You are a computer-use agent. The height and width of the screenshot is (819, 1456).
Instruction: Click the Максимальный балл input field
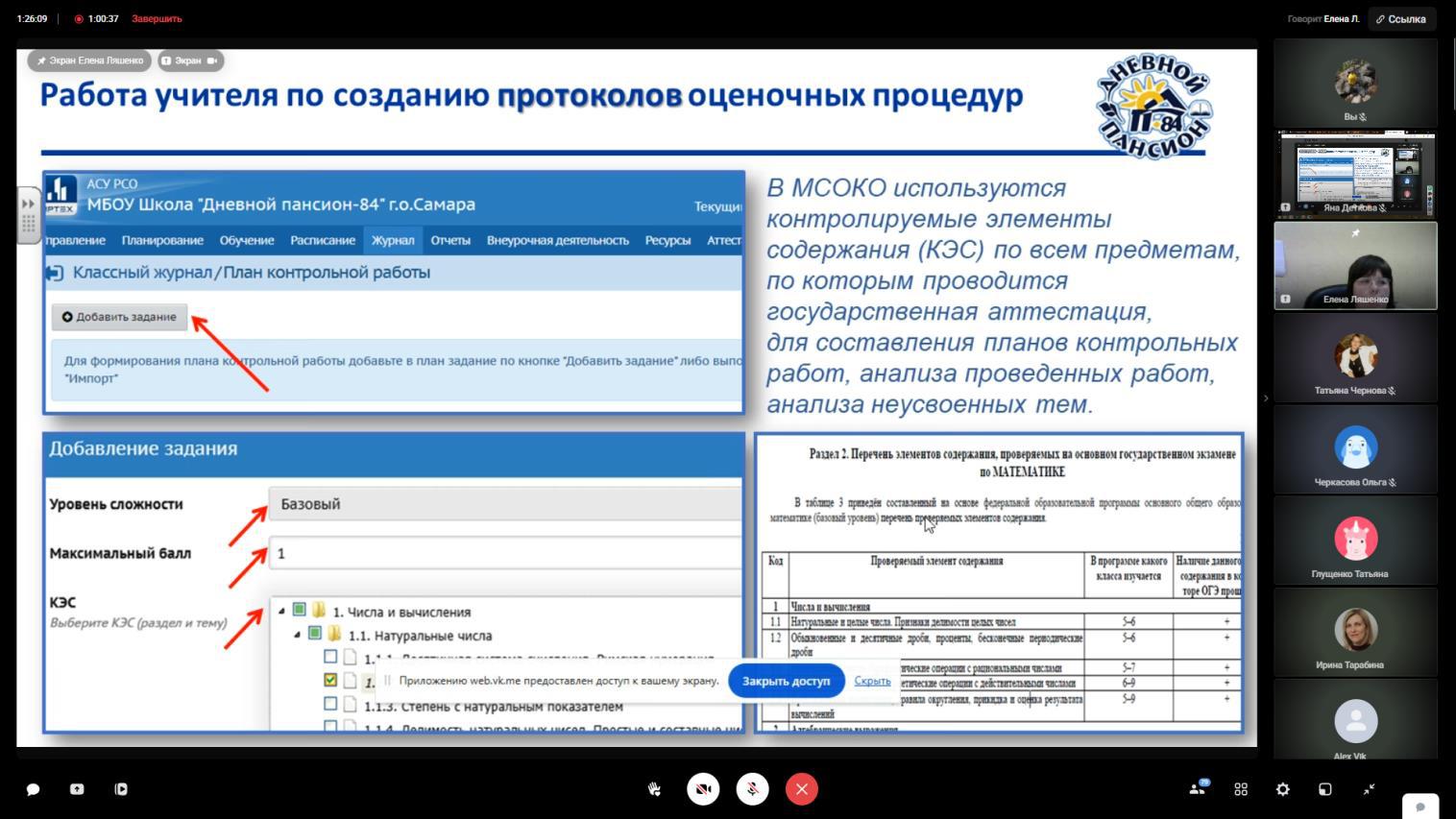(505, 553)
